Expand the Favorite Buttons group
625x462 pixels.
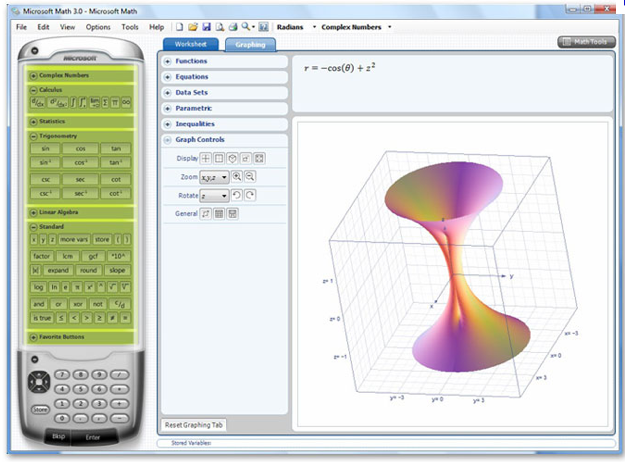point(33,337)
